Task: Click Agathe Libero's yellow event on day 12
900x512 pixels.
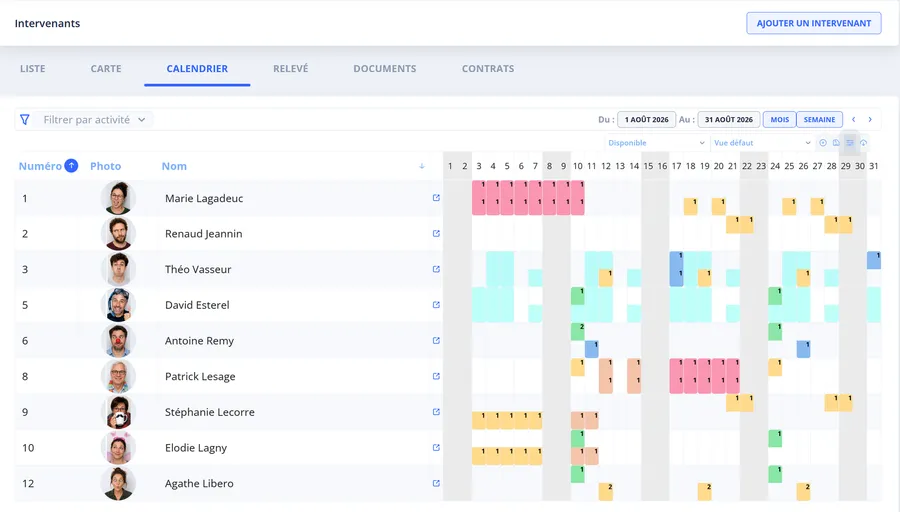Action: click(606, 492)
